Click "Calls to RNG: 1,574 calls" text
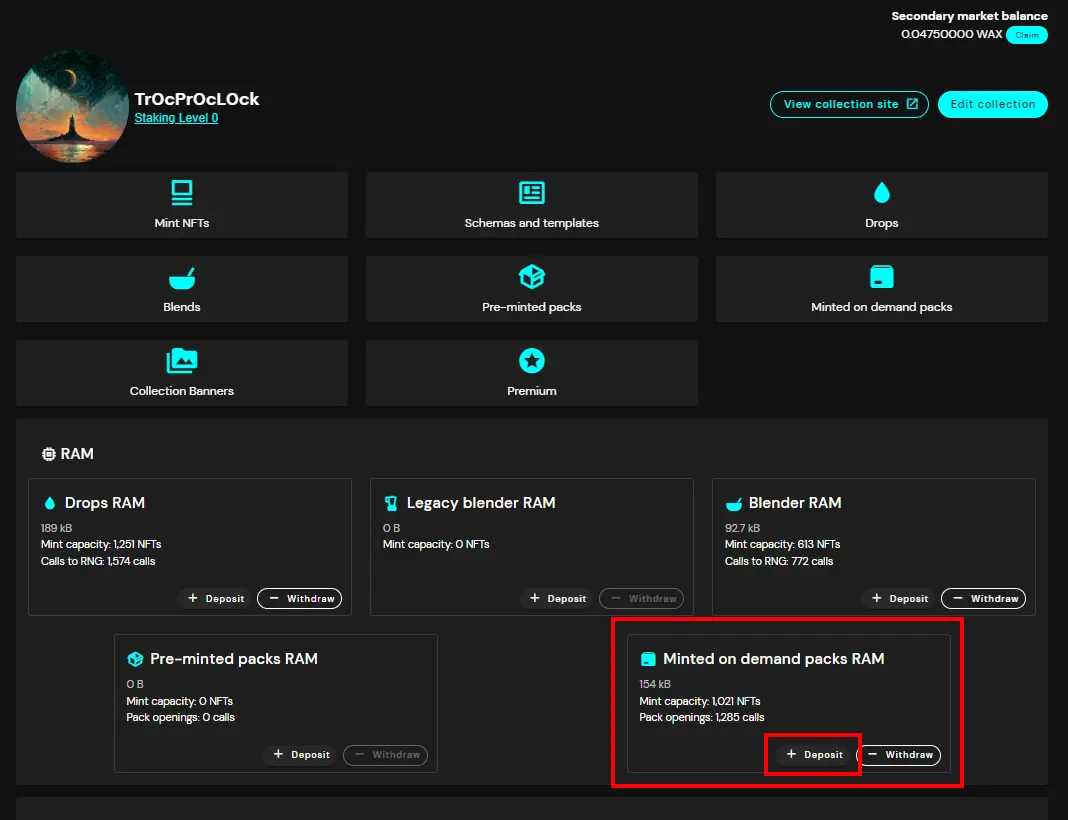1068x820 pixels. 98,561
